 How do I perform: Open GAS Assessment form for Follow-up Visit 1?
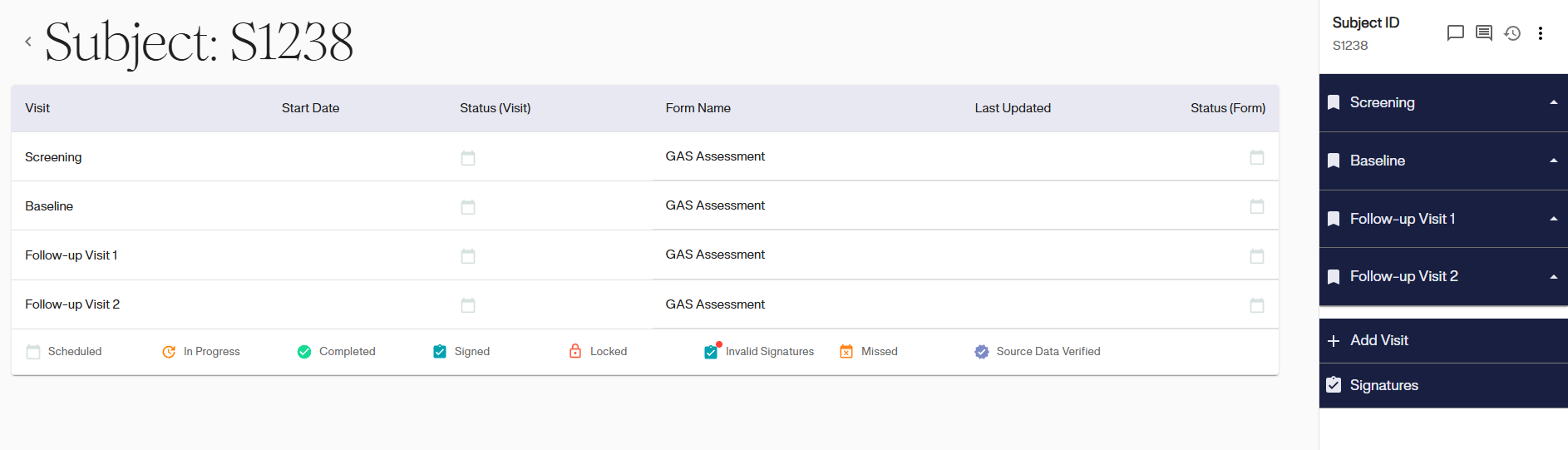tap(715, 255)
